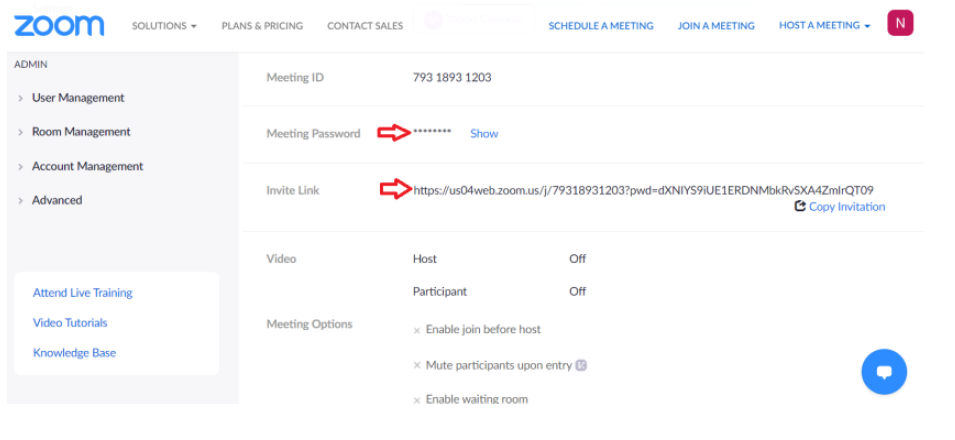
Task: Expand Room Management section
Action: click(80, 132)
